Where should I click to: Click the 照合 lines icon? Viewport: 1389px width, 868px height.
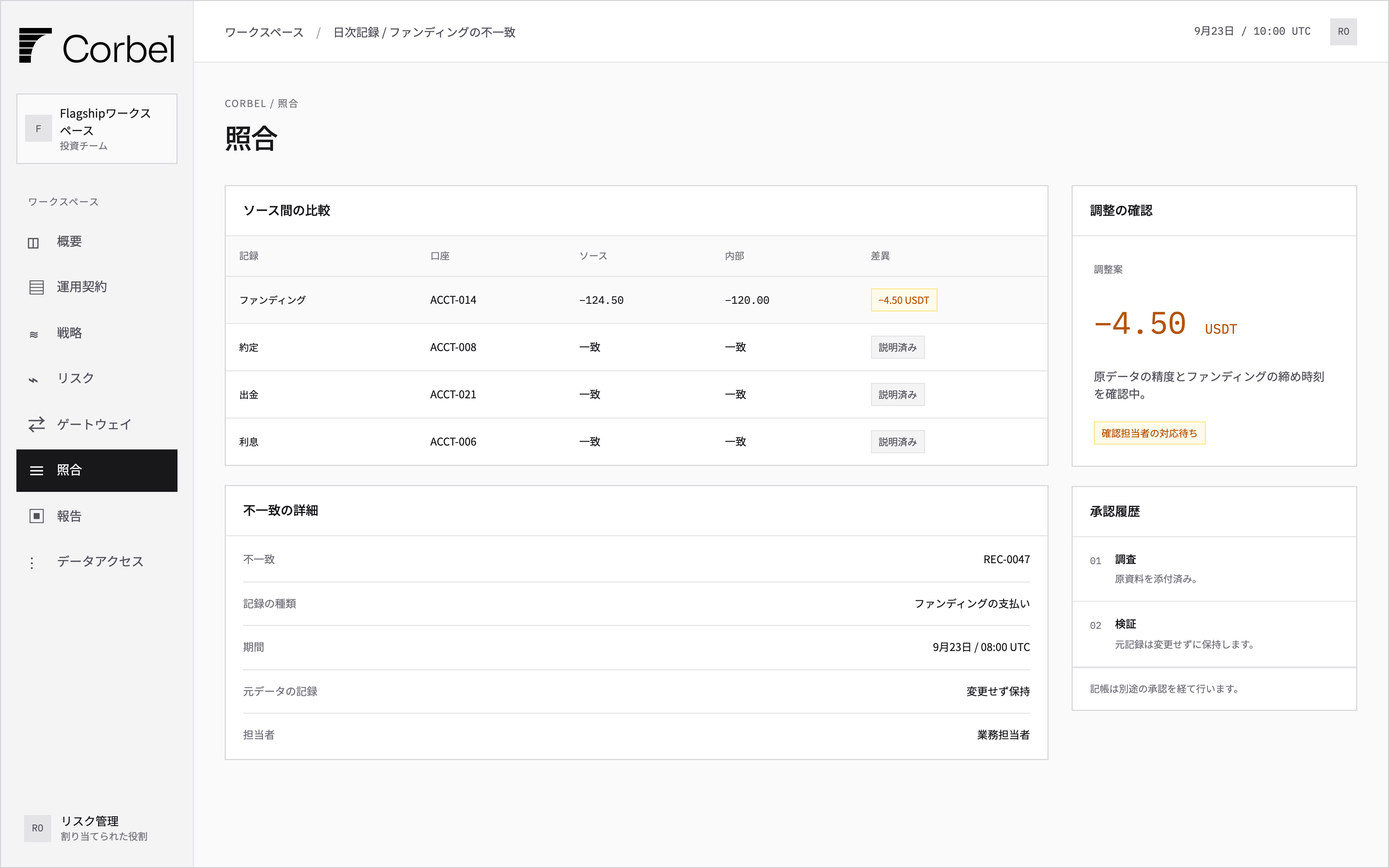(36, 471)
